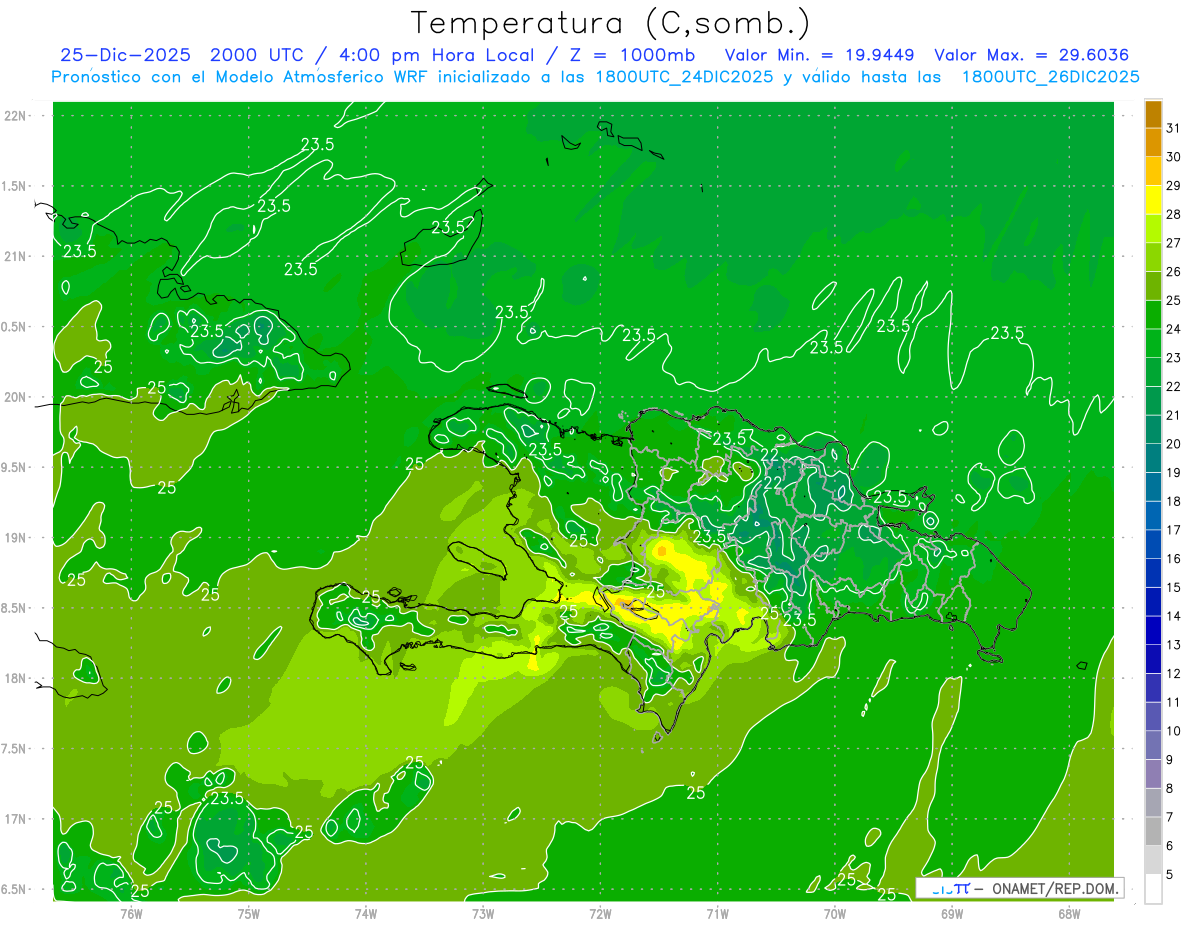Click the '75W' longitude axis label
Image resolution: width=1200 pixels, height=927 pixels.
click(x=248, y=913)
